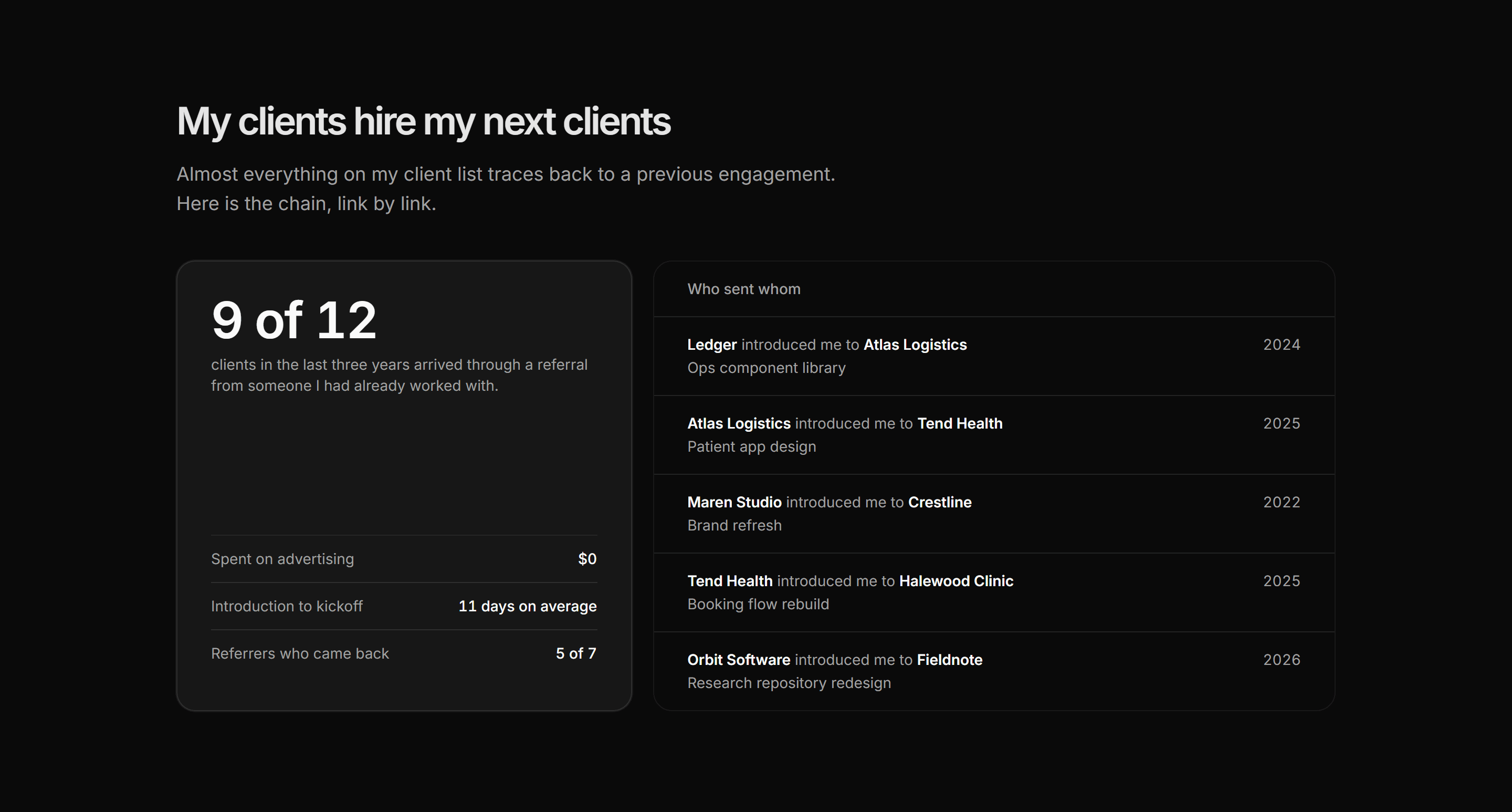The image size is (1512, 812).
Task: Click the year "2022"
Action: (1282, 502)
